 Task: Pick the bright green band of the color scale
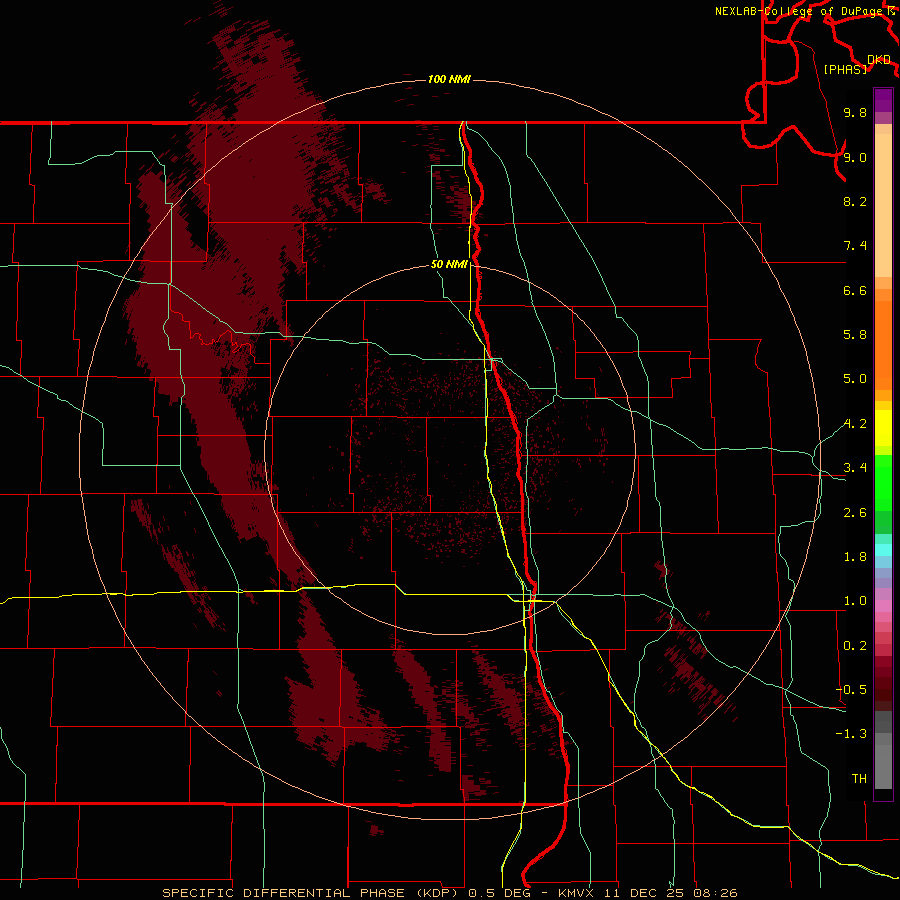click(x=883, y=482)
